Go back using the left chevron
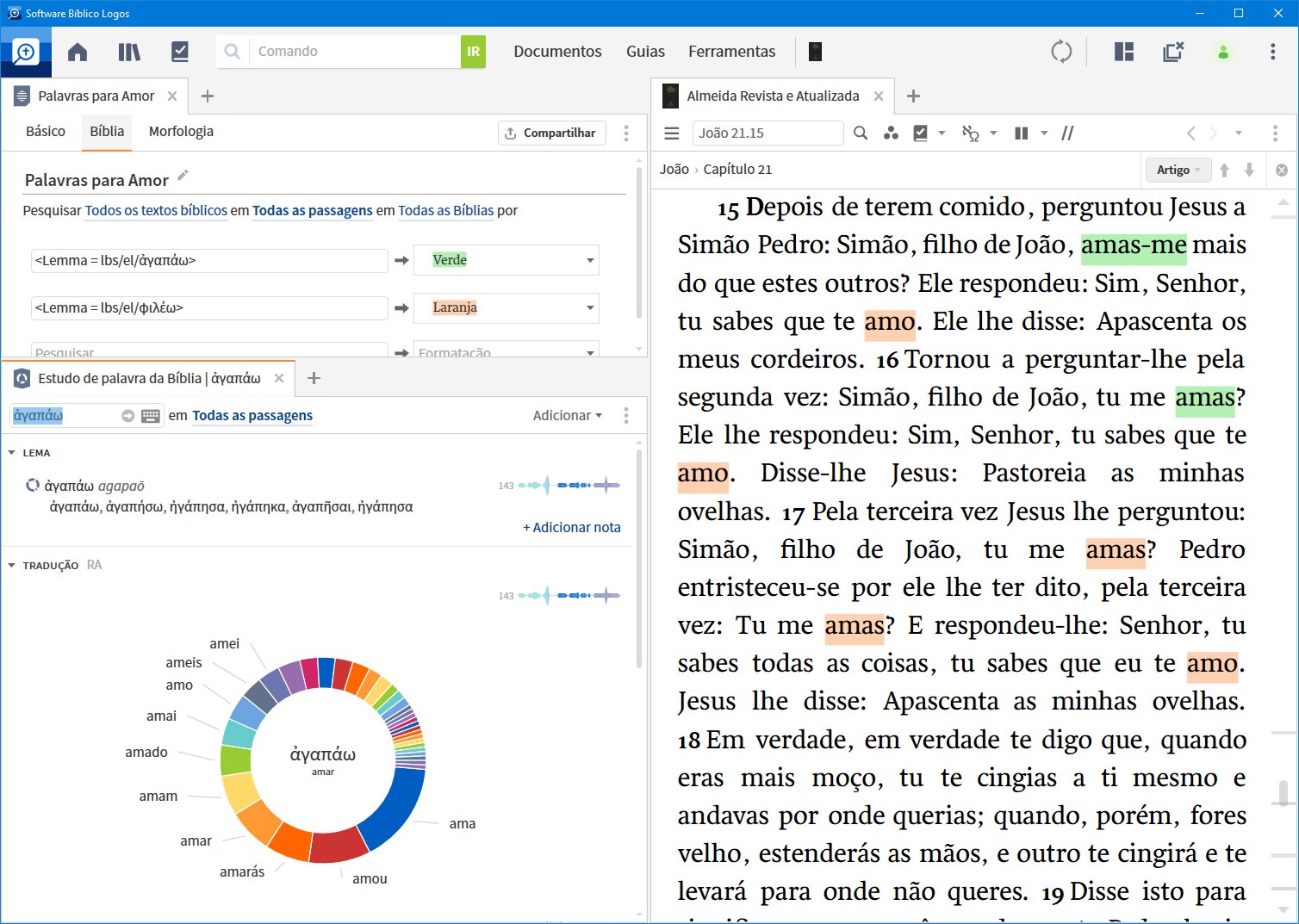This screenshot has height=924, width=1299. [x=1191, y=133]
